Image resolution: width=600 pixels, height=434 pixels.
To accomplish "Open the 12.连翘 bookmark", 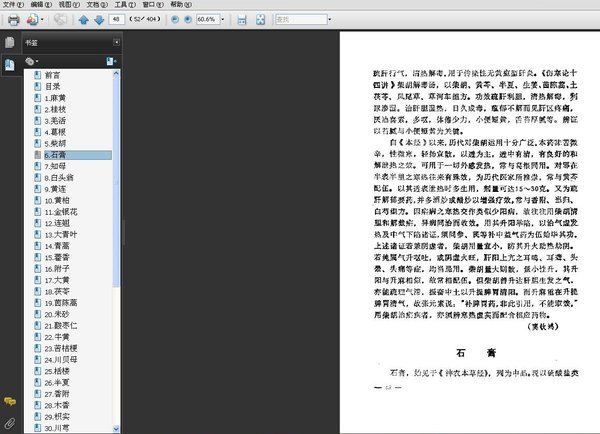I will click(57, 223).
